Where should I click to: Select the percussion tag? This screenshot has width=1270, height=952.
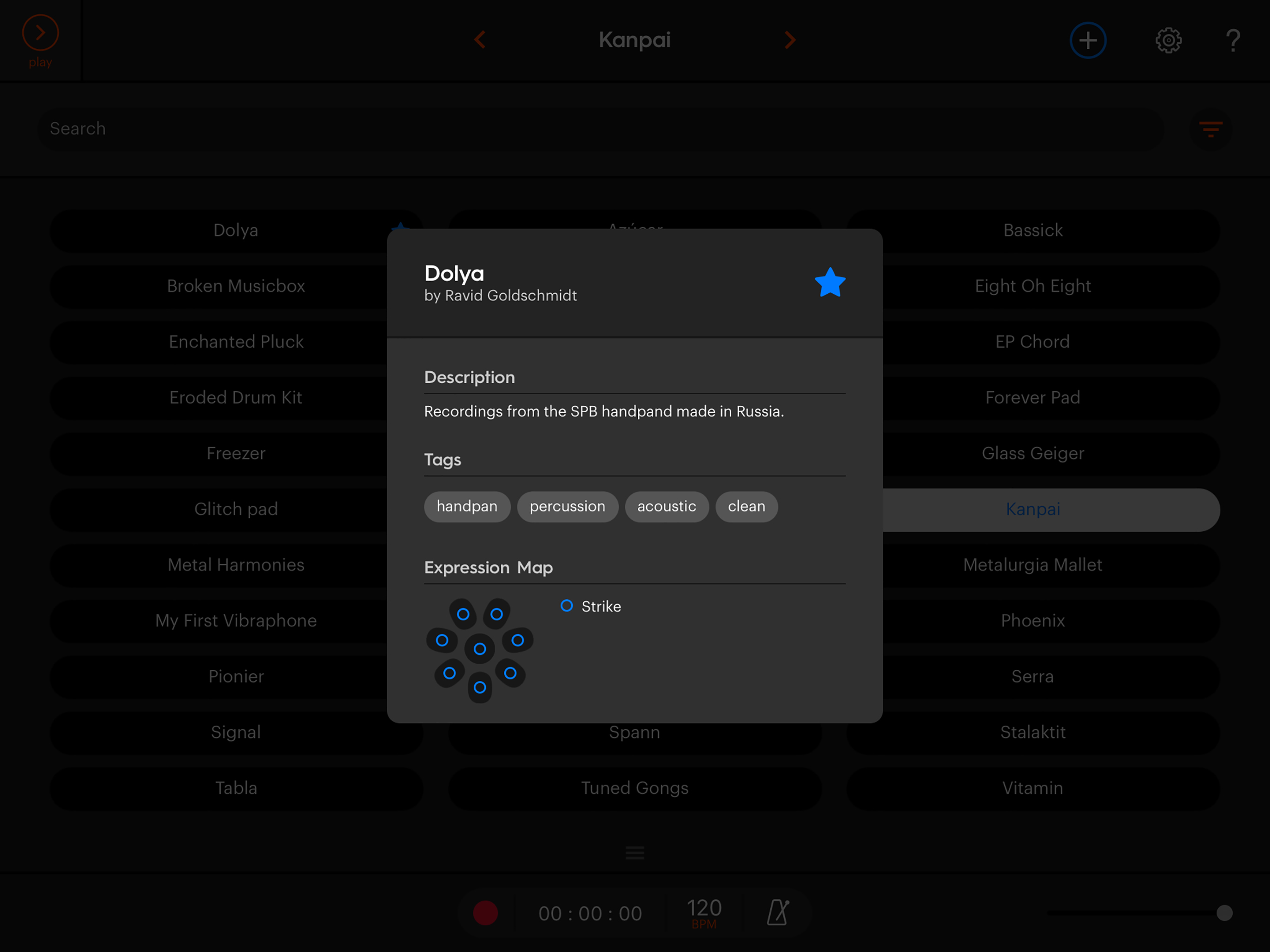pyautogui.click(x=567, y=506)
